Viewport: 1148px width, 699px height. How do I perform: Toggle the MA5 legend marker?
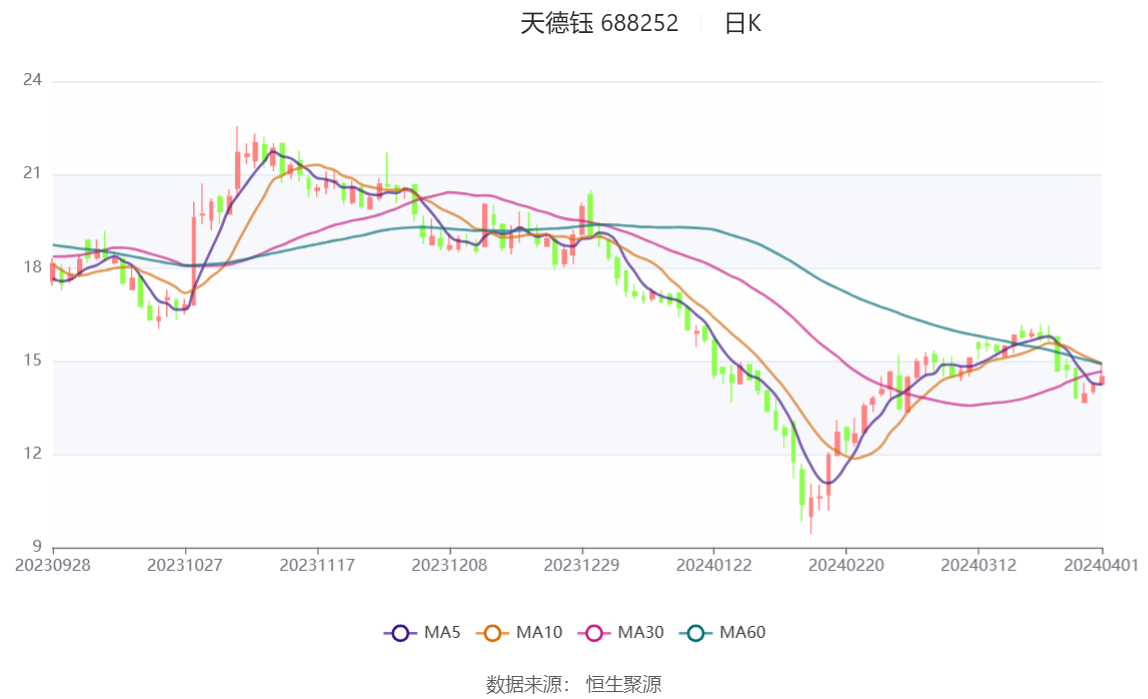pyautogui.click(x=400, y=633)
